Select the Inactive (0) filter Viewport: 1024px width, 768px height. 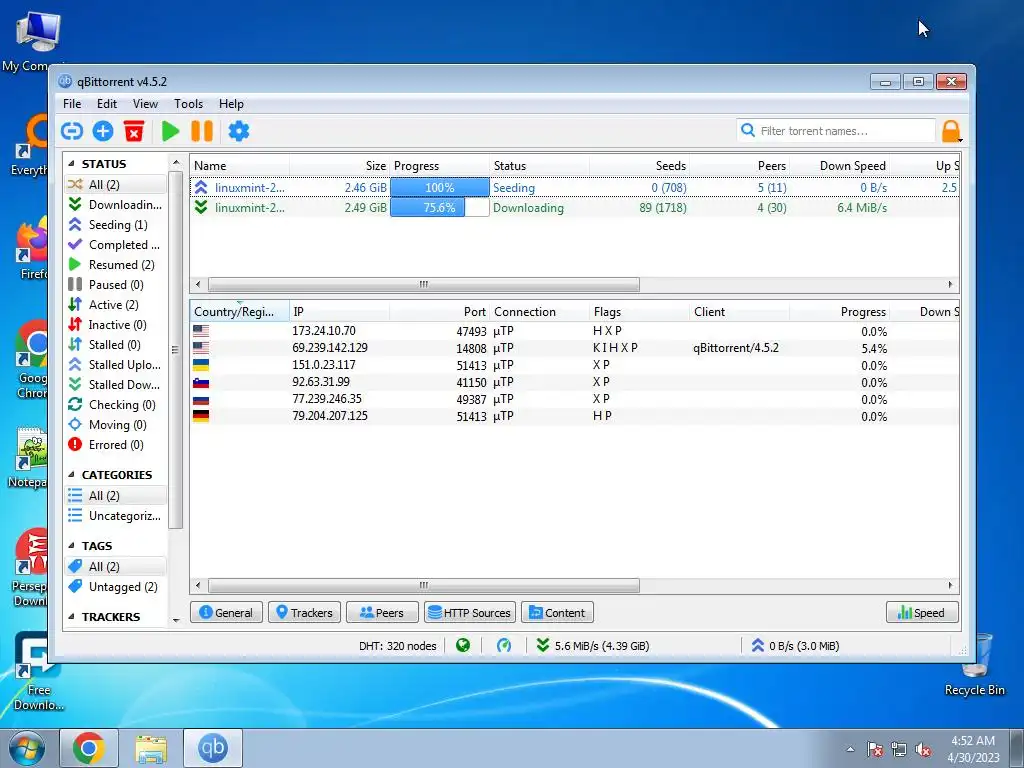[115, 325]
